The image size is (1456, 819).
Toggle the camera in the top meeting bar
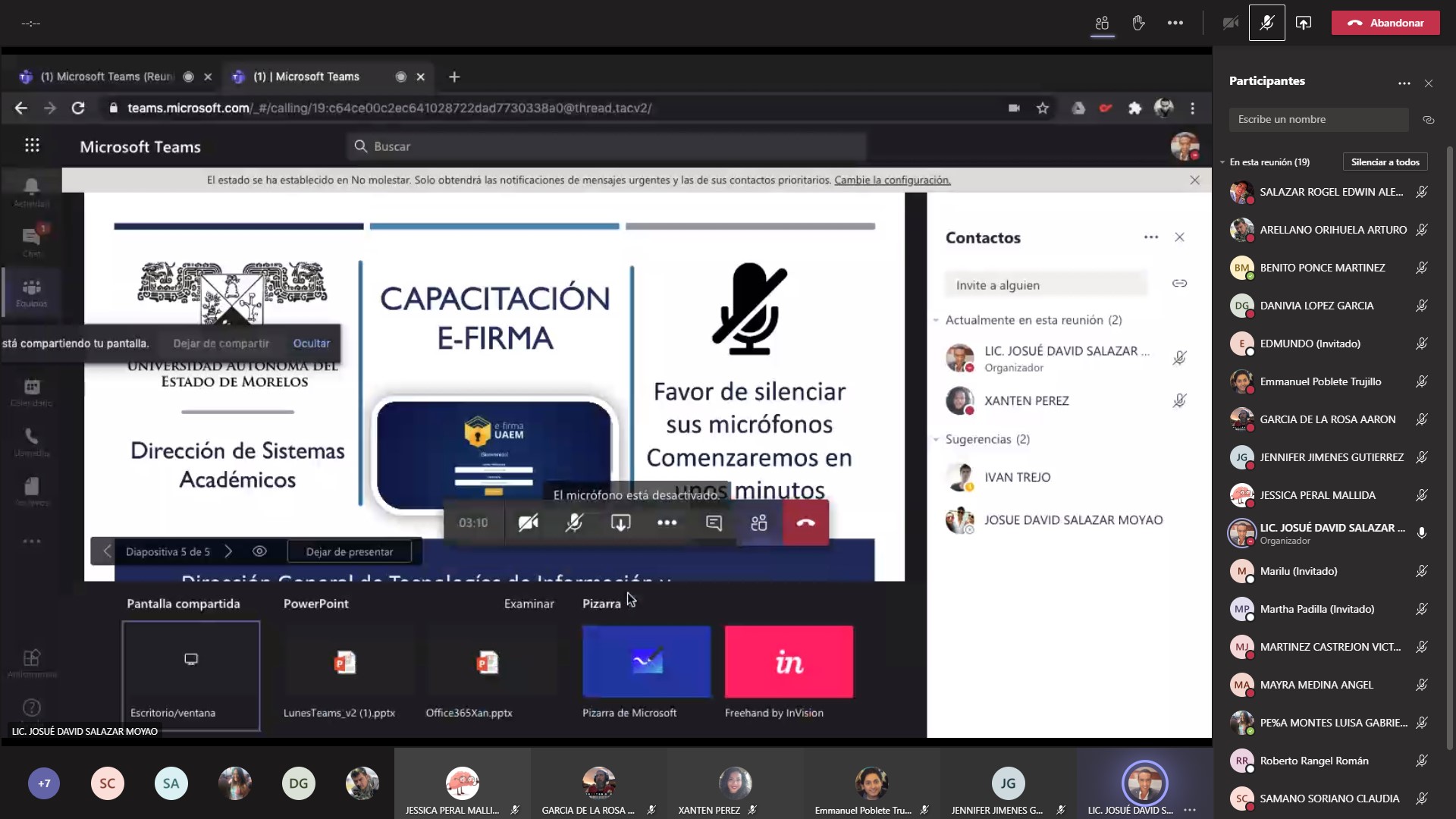[x=1230, y=23]
